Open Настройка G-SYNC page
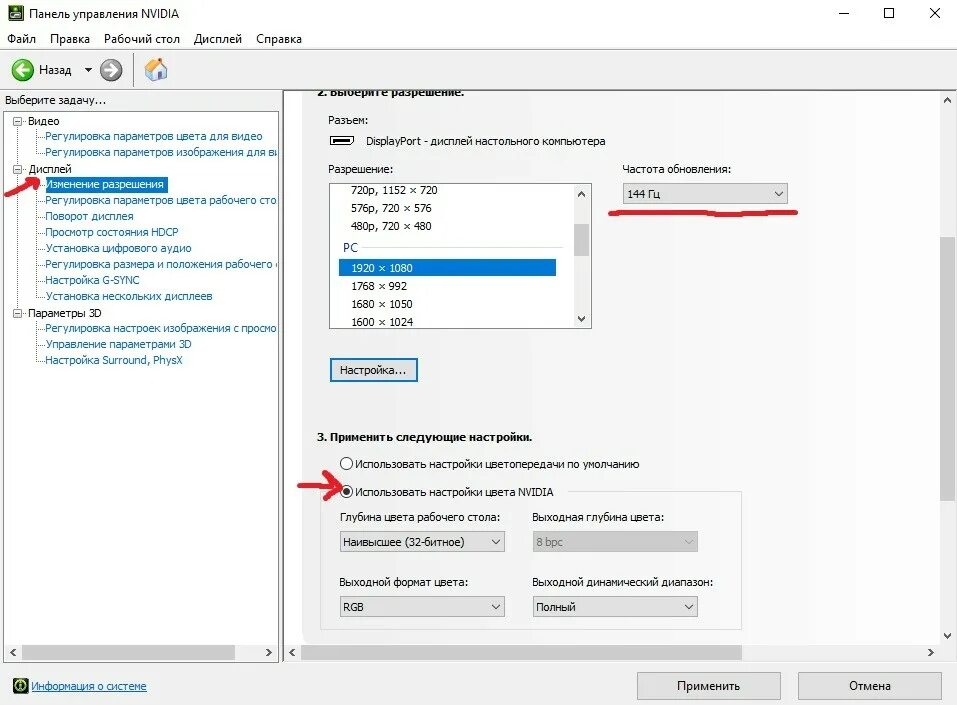 [92, 280]
